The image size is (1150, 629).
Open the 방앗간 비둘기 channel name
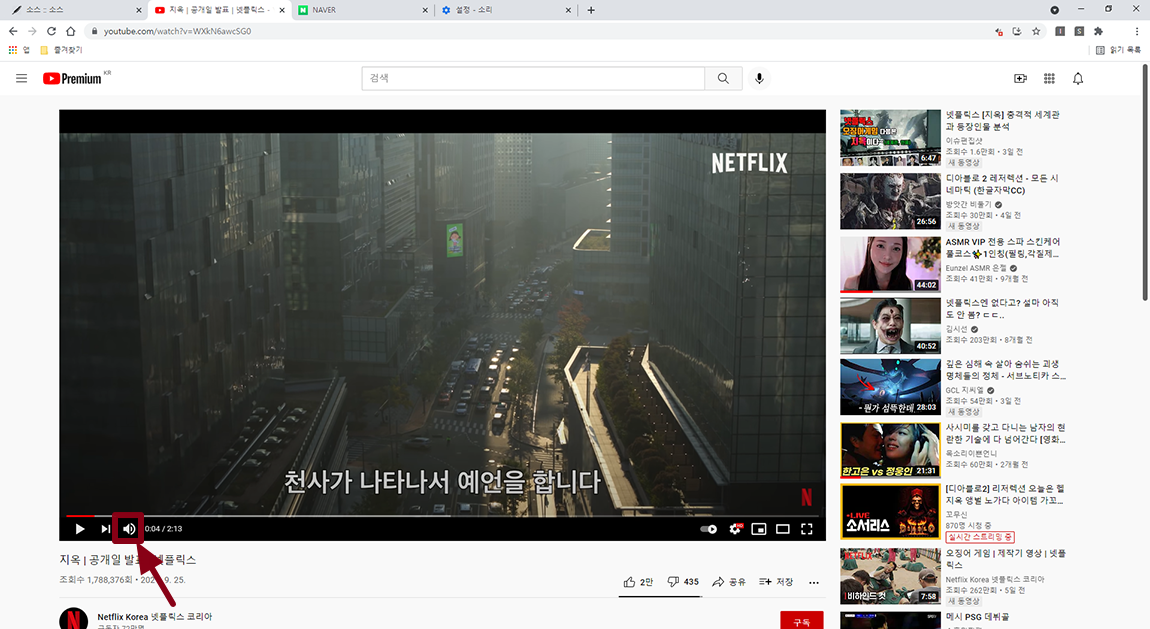968,205
